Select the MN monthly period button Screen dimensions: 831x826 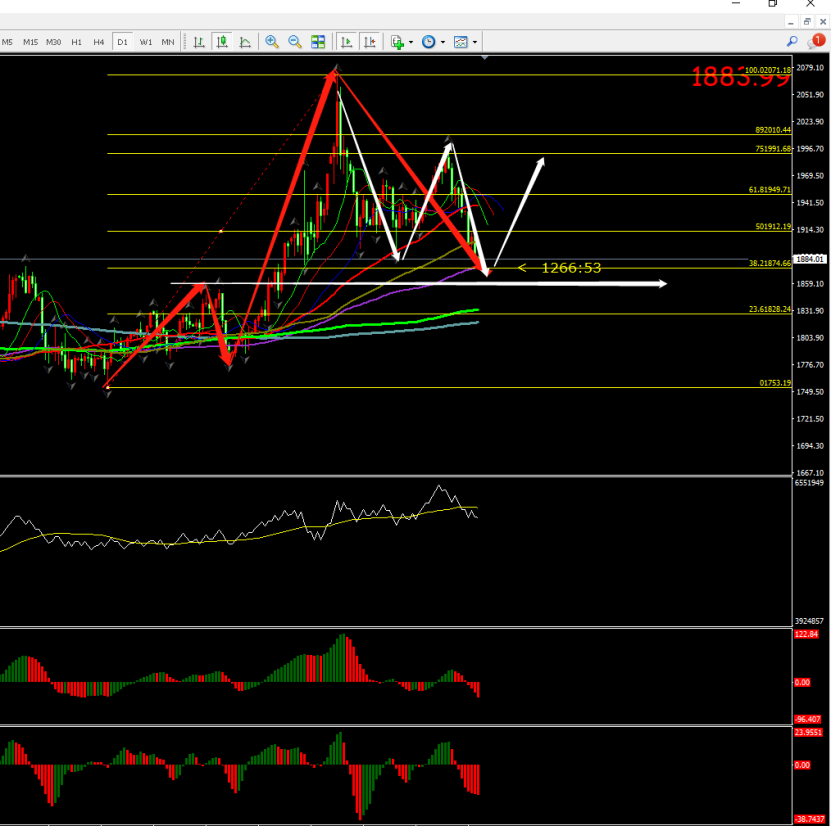click(168, 42)
